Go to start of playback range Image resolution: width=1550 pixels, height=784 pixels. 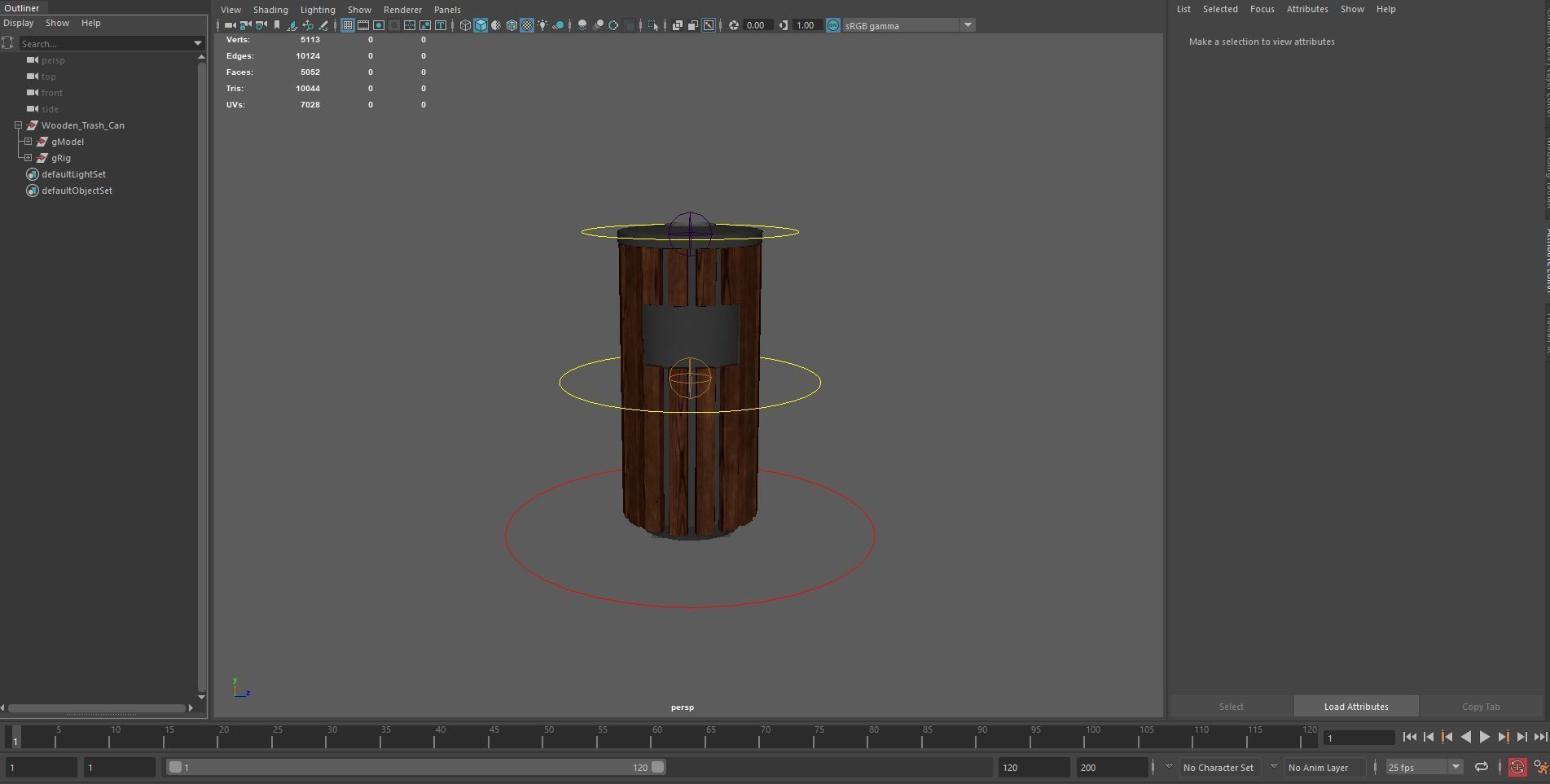1409,737
